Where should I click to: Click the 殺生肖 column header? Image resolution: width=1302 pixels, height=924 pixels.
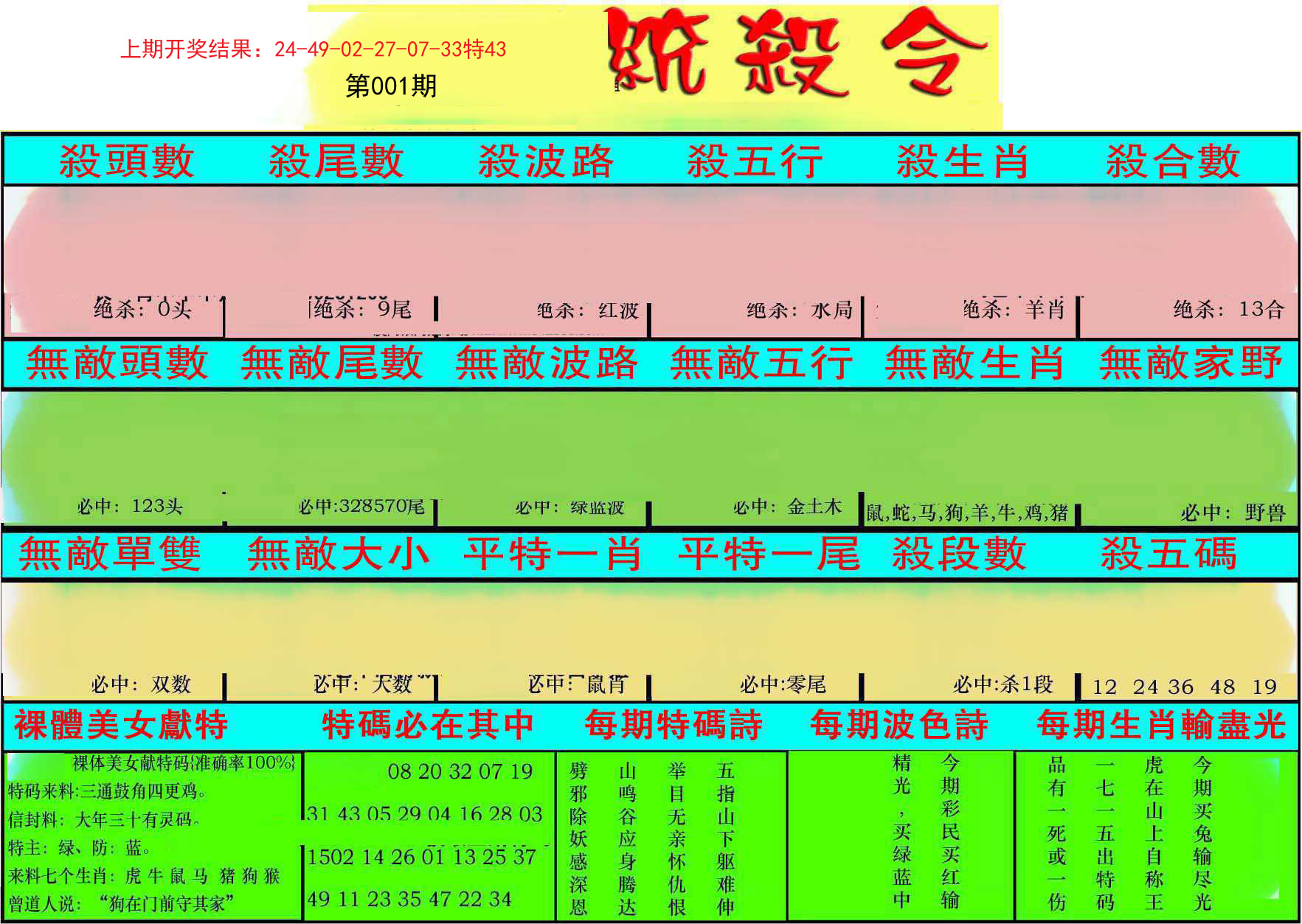pos(963,161)
